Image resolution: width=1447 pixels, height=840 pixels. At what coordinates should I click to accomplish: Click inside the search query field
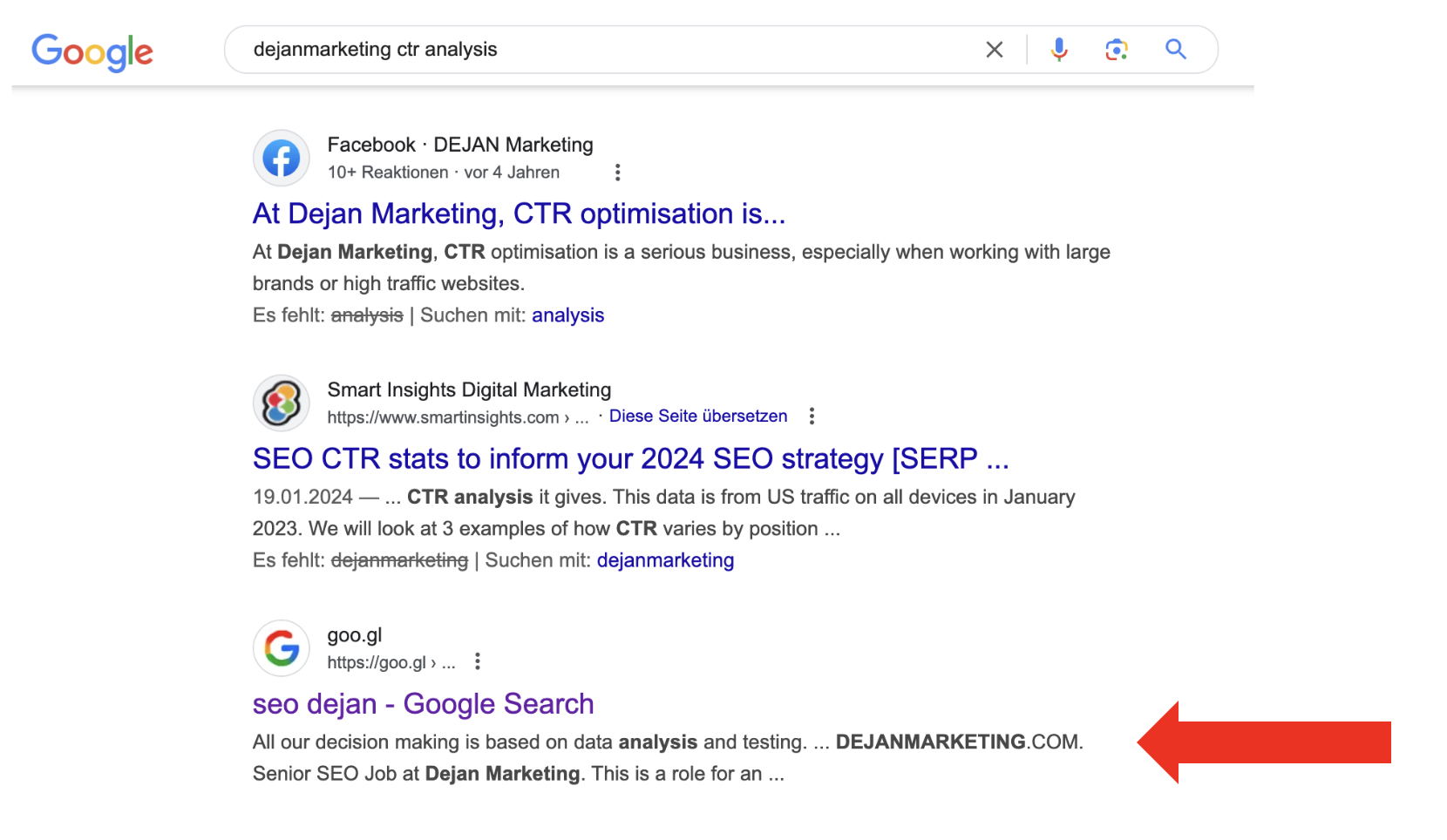tap(610, 50)
